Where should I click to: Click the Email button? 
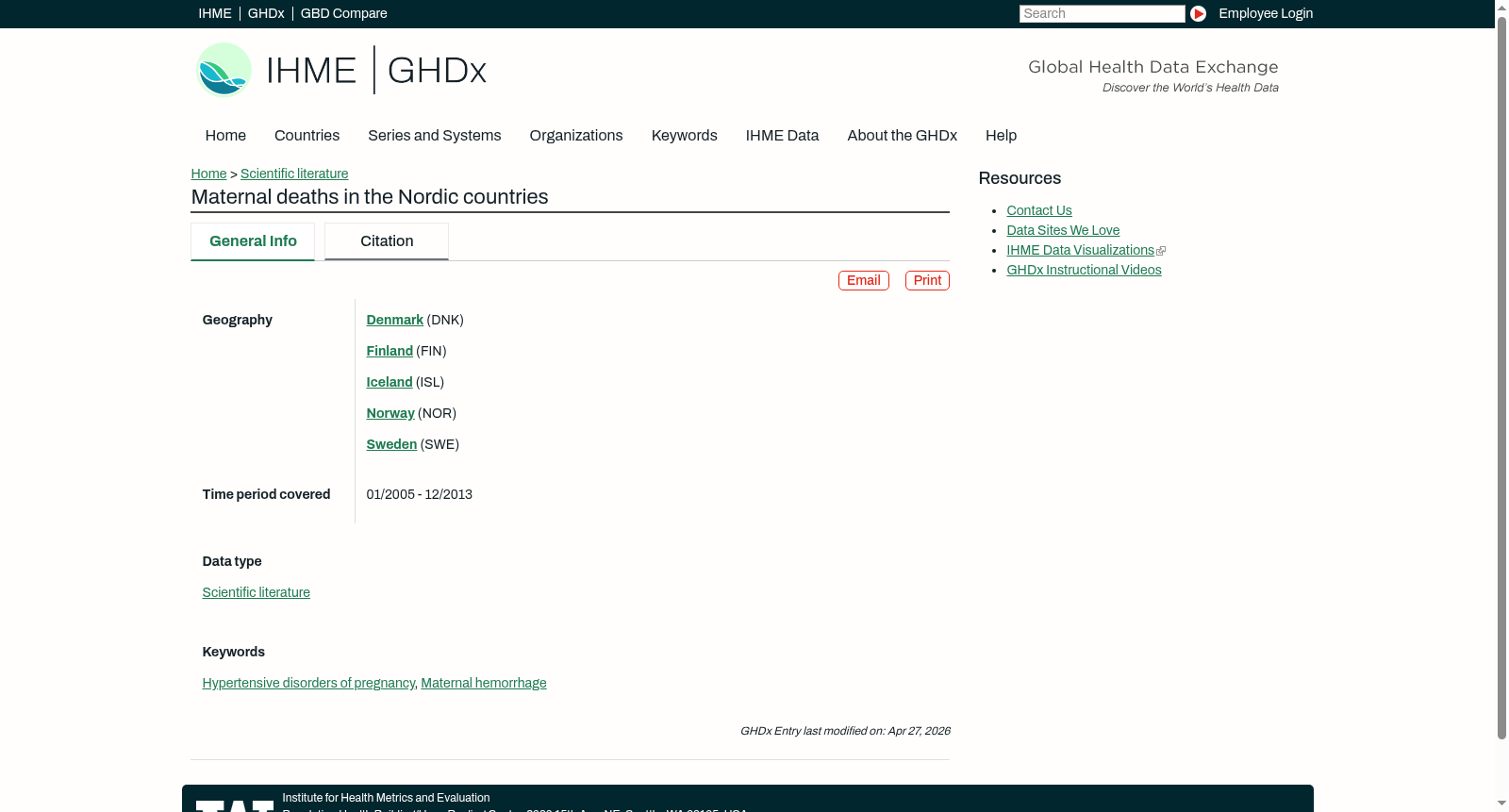coord(864,280)
